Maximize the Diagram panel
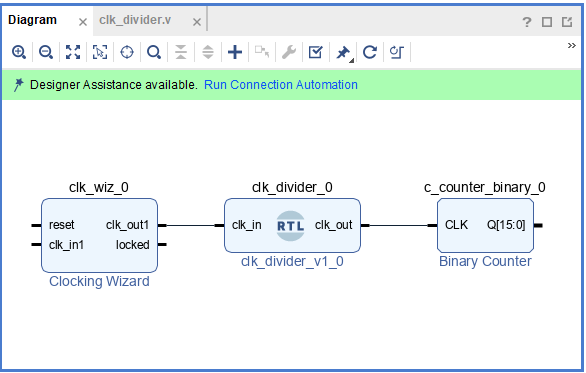Viewport: 586px width, 373px height. click(x=547, y=22)
